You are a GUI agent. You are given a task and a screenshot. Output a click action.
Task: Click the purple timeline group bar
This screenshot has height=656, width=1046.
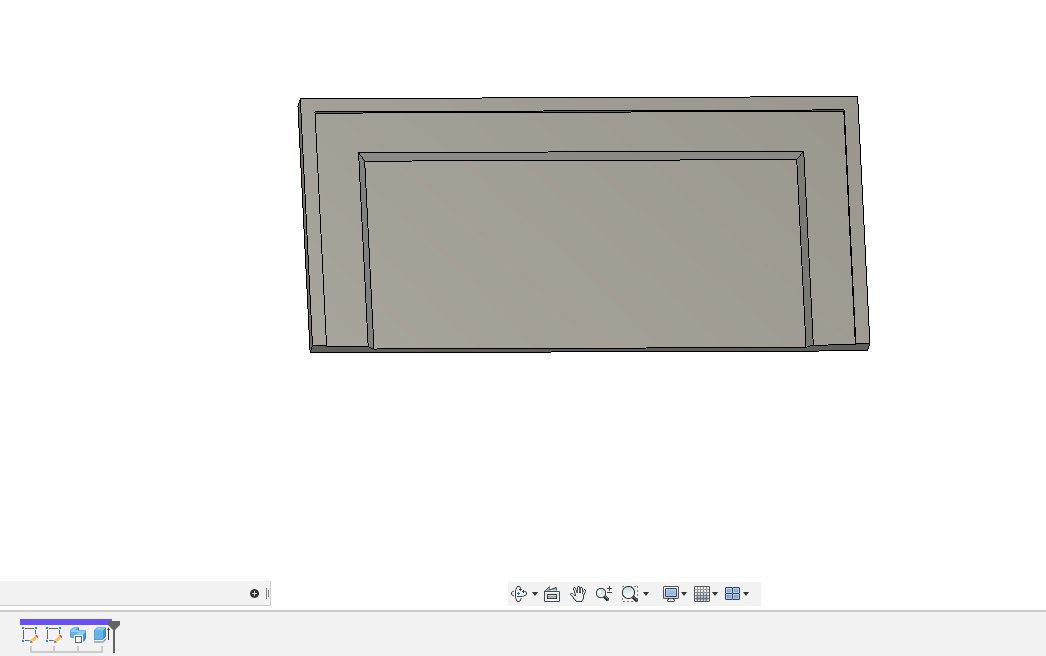[x=65, y=622]
